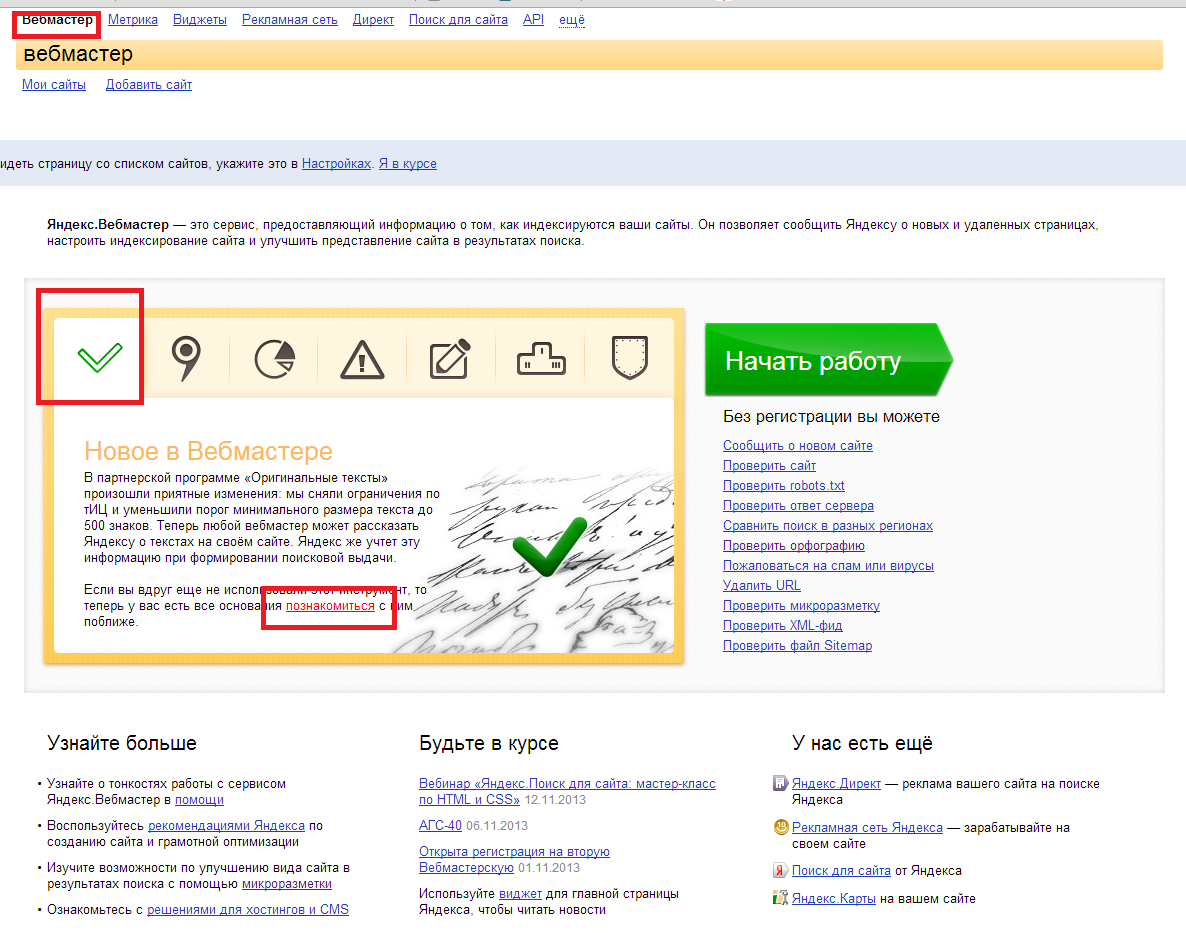1186x933 pixels.
Task: Open Открыта регистрация на вторую Вебмастерскую link
Action: 514,860
